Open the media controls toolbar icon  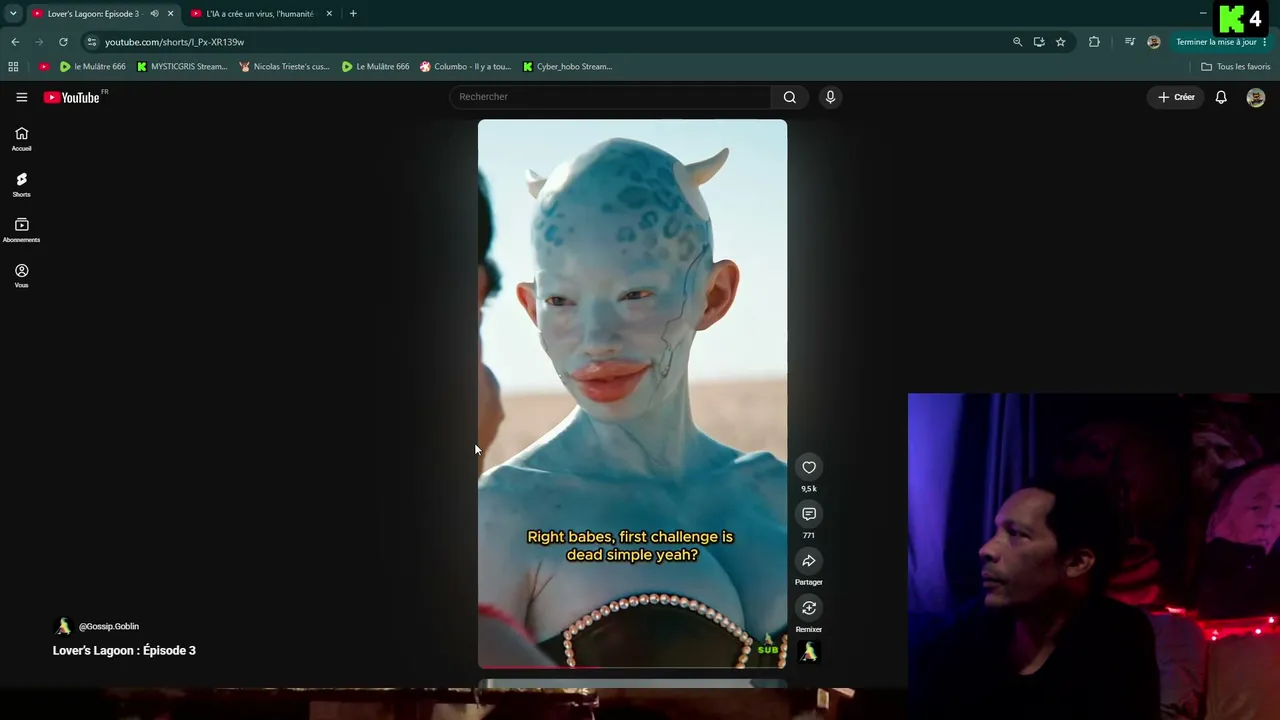(1130, 42)
